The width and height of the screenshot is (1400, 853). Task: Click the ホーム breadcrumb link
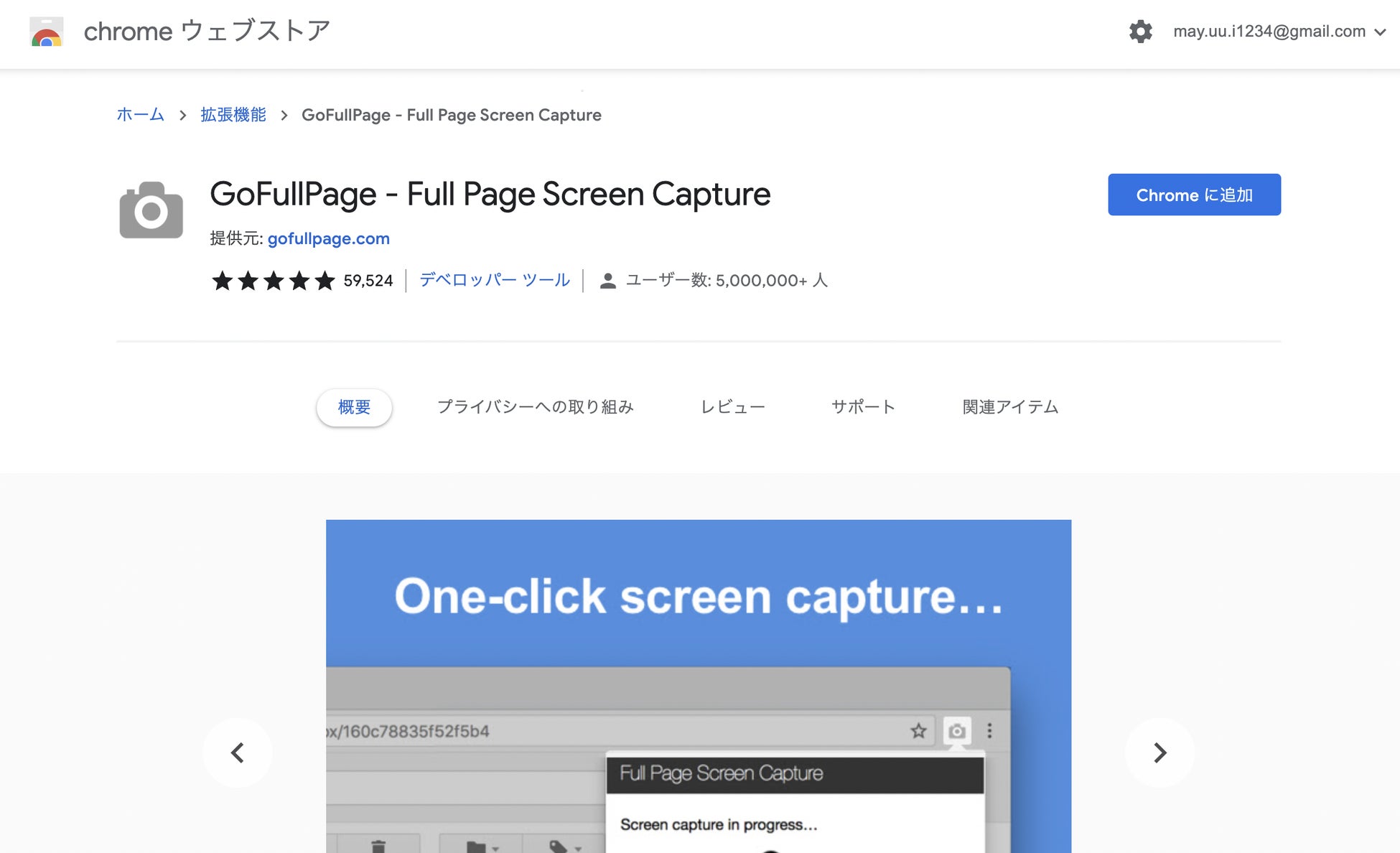pyautogui.click(x=140, y=115)
